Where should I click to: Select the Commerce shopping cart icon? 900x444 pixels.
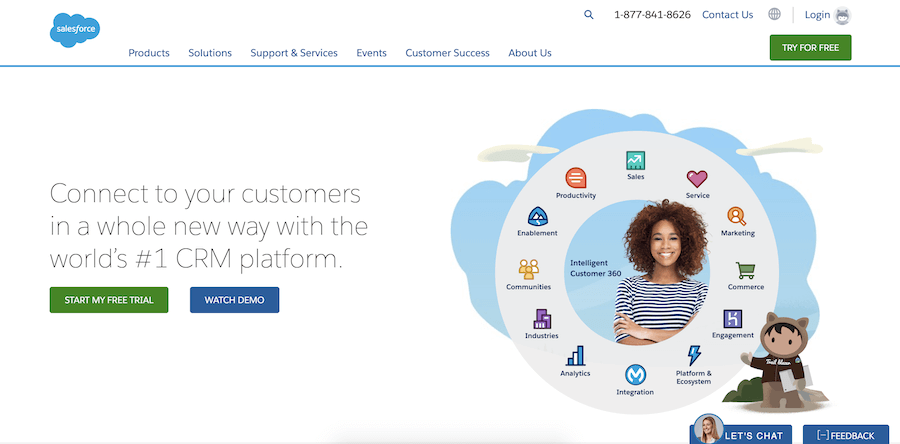746,270
